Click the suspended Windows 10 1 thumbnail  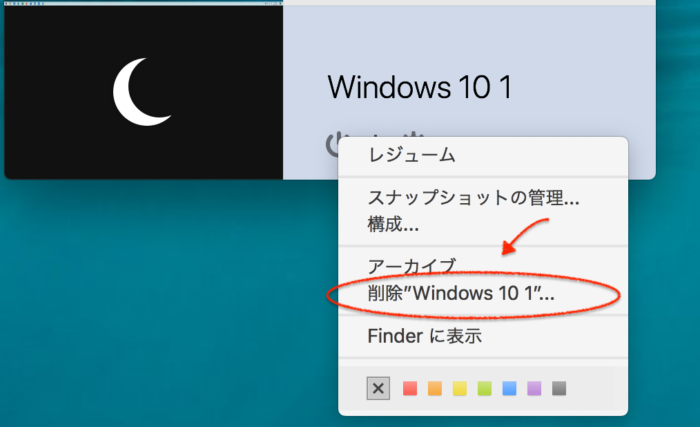144,92
